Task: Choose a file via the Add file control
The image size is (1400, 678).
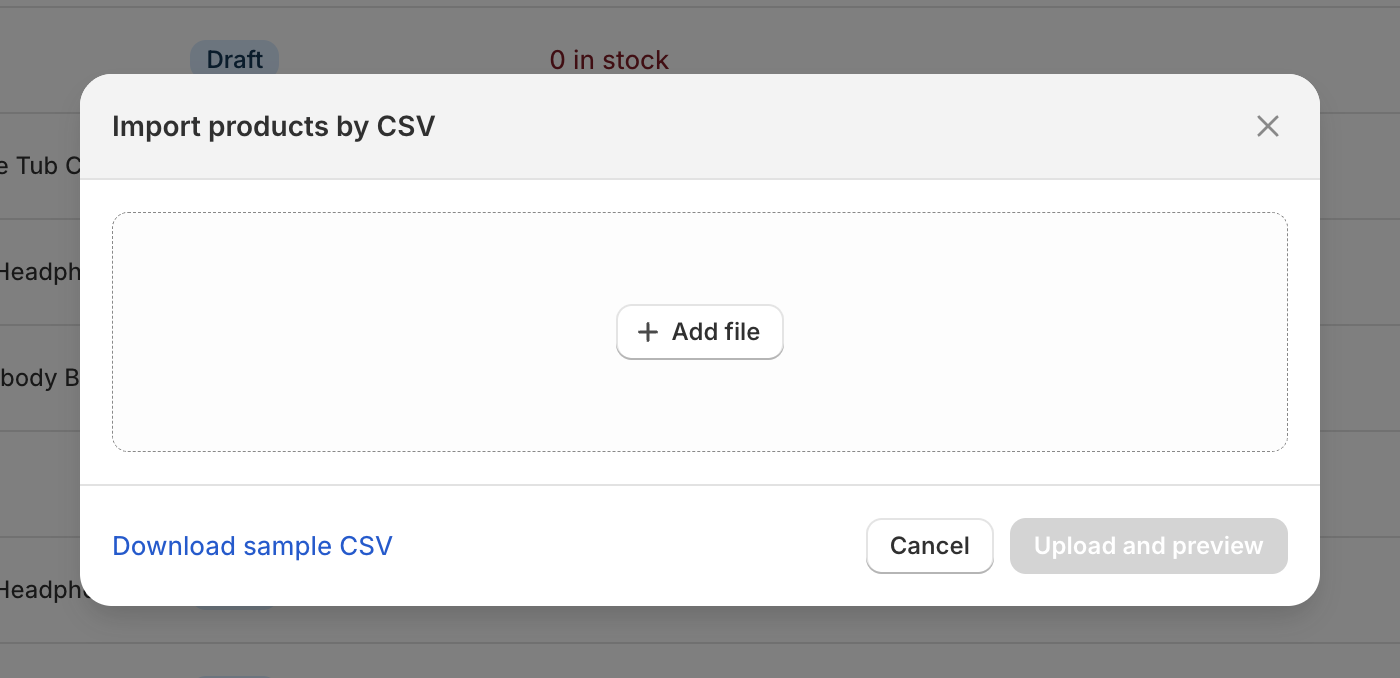Action: (x=700, y=331)
